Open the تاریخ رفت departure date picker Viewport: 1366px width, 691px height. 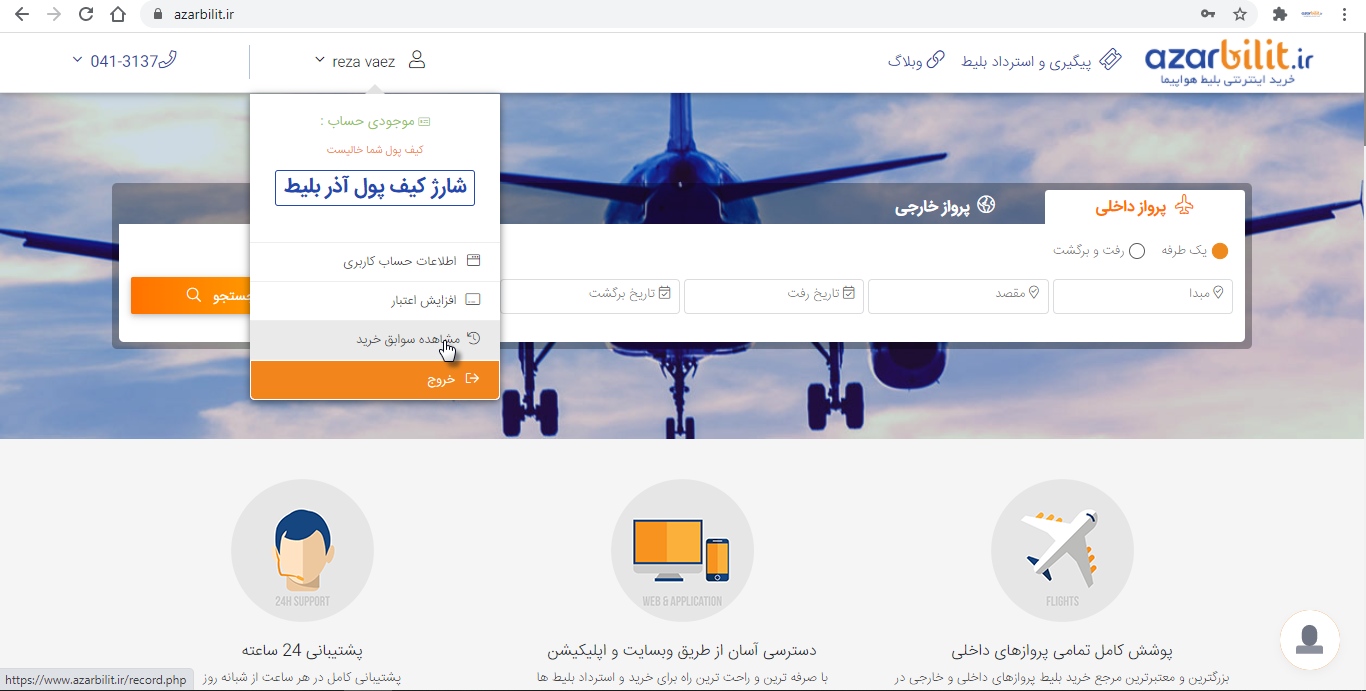773,295
